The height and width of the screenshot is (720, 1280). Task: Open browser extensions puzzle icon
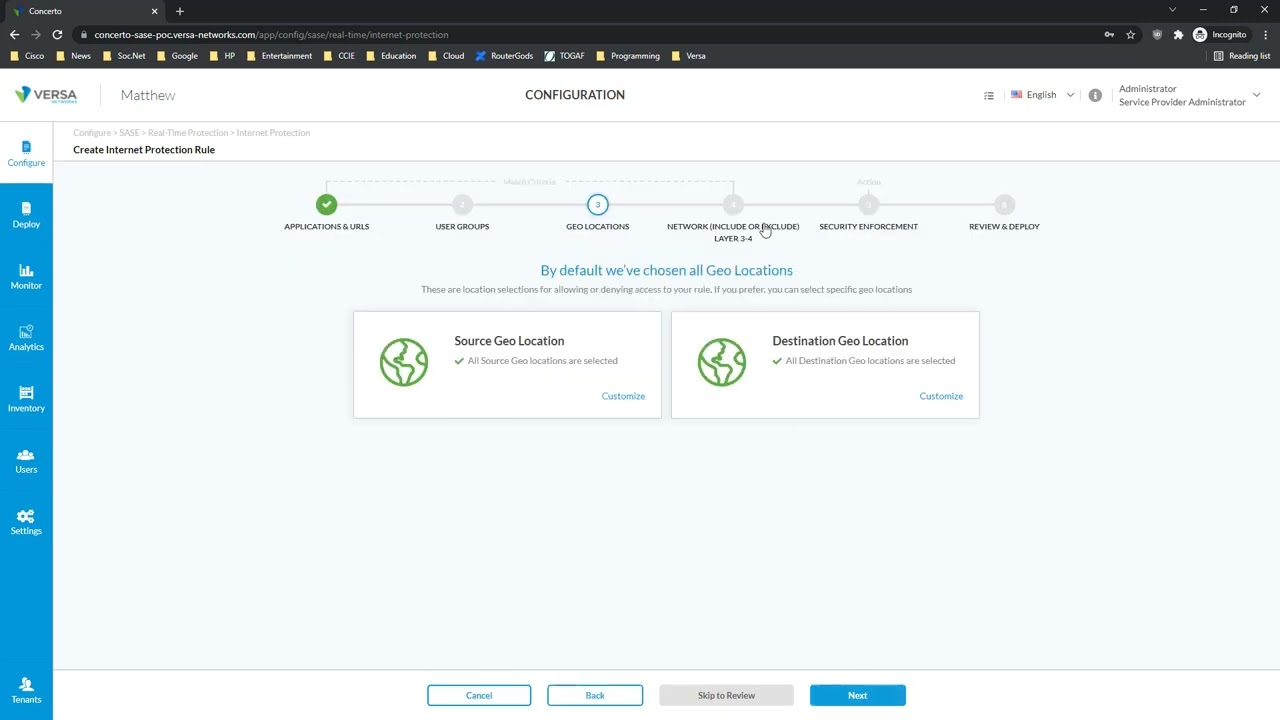click(x=1178, y=34)
